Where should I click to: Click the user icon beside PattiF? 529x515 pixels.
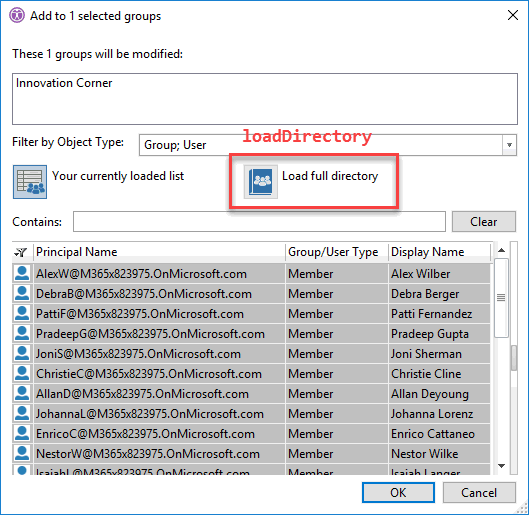(22, 313)
